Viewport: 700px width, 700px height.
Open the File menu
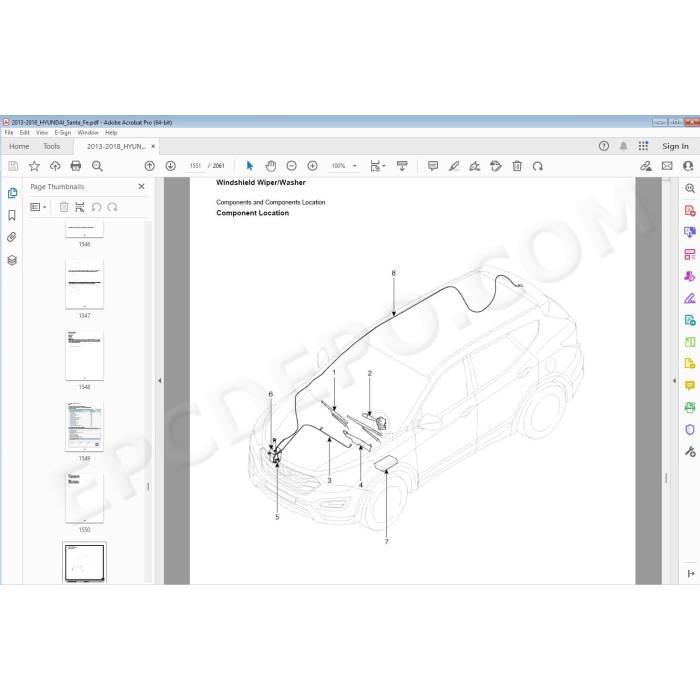click(9, 133)
